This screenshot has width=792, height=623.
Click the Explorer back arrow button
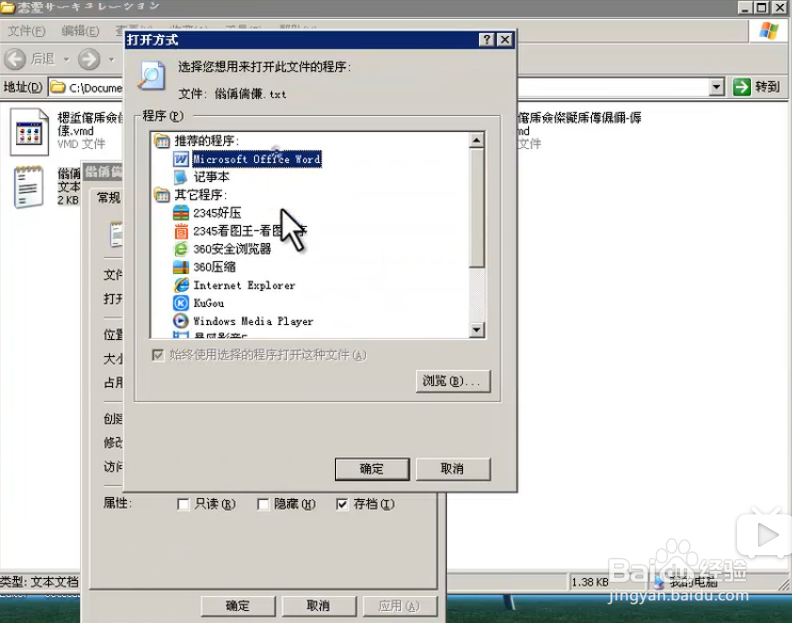[x=15, y=59]
